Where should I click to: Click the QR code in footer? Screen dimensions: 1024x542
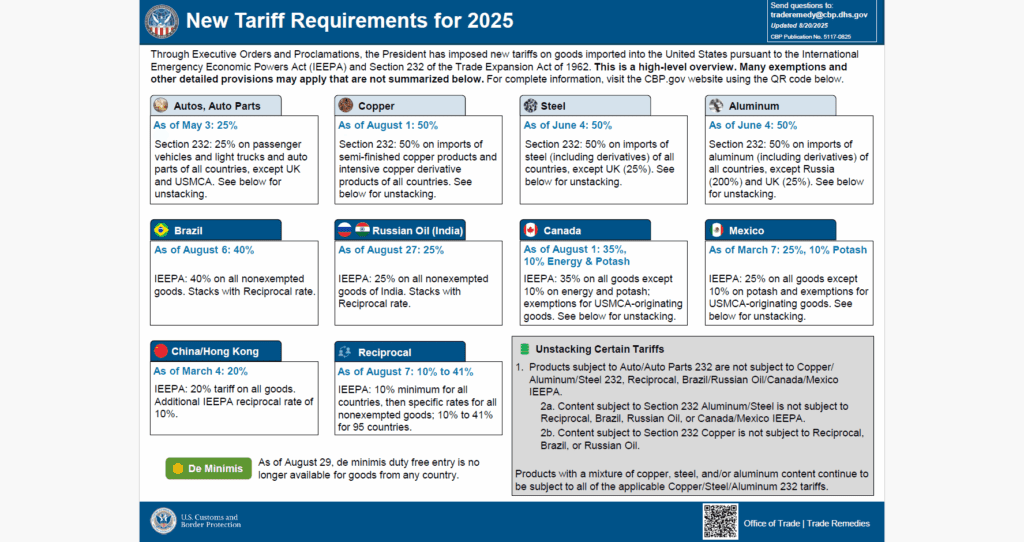[720, 520]
